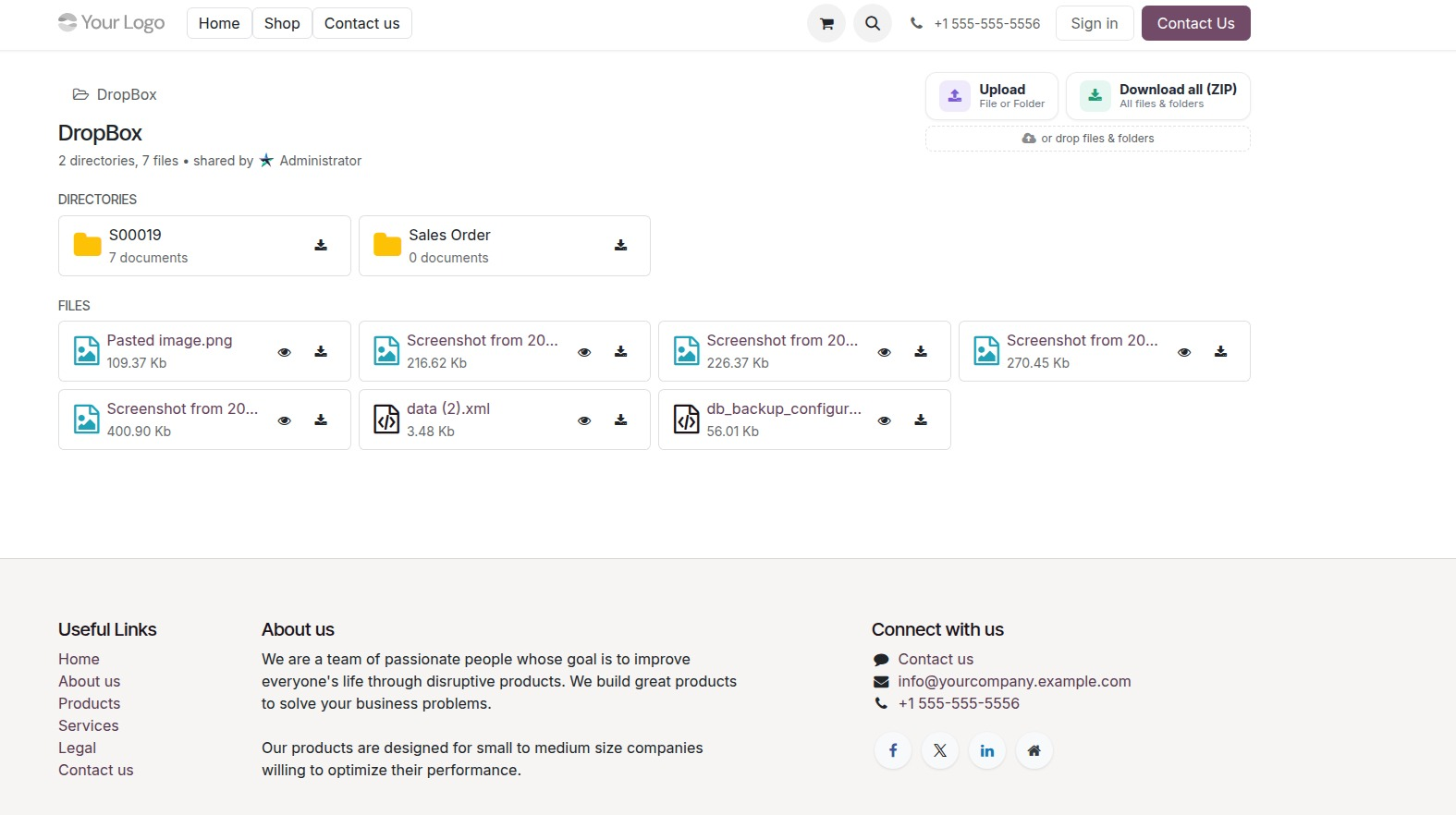This screenshot has height=815, width=1456.
Task: Visit the X (Twitter) social icon
Action: click(940, 750)
